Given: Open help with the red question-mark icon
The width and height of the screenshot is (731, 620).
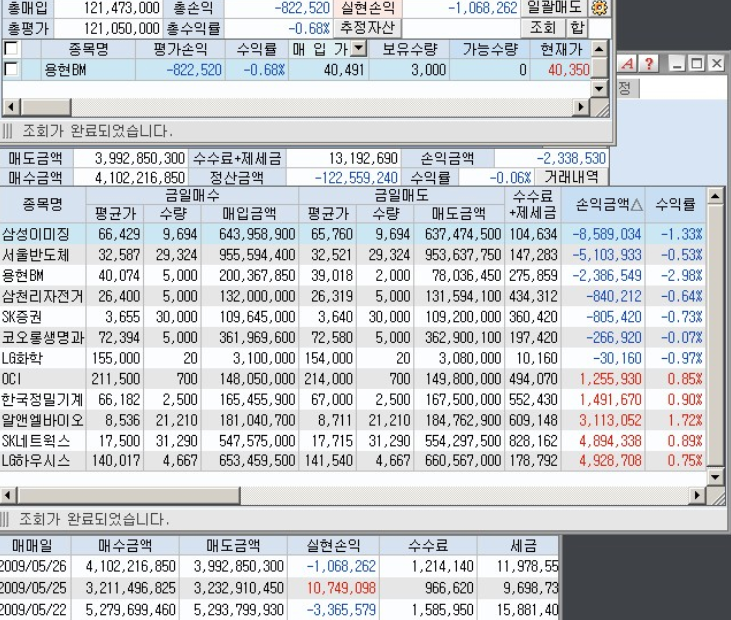Looking at the screenshot, I should 648,63.
